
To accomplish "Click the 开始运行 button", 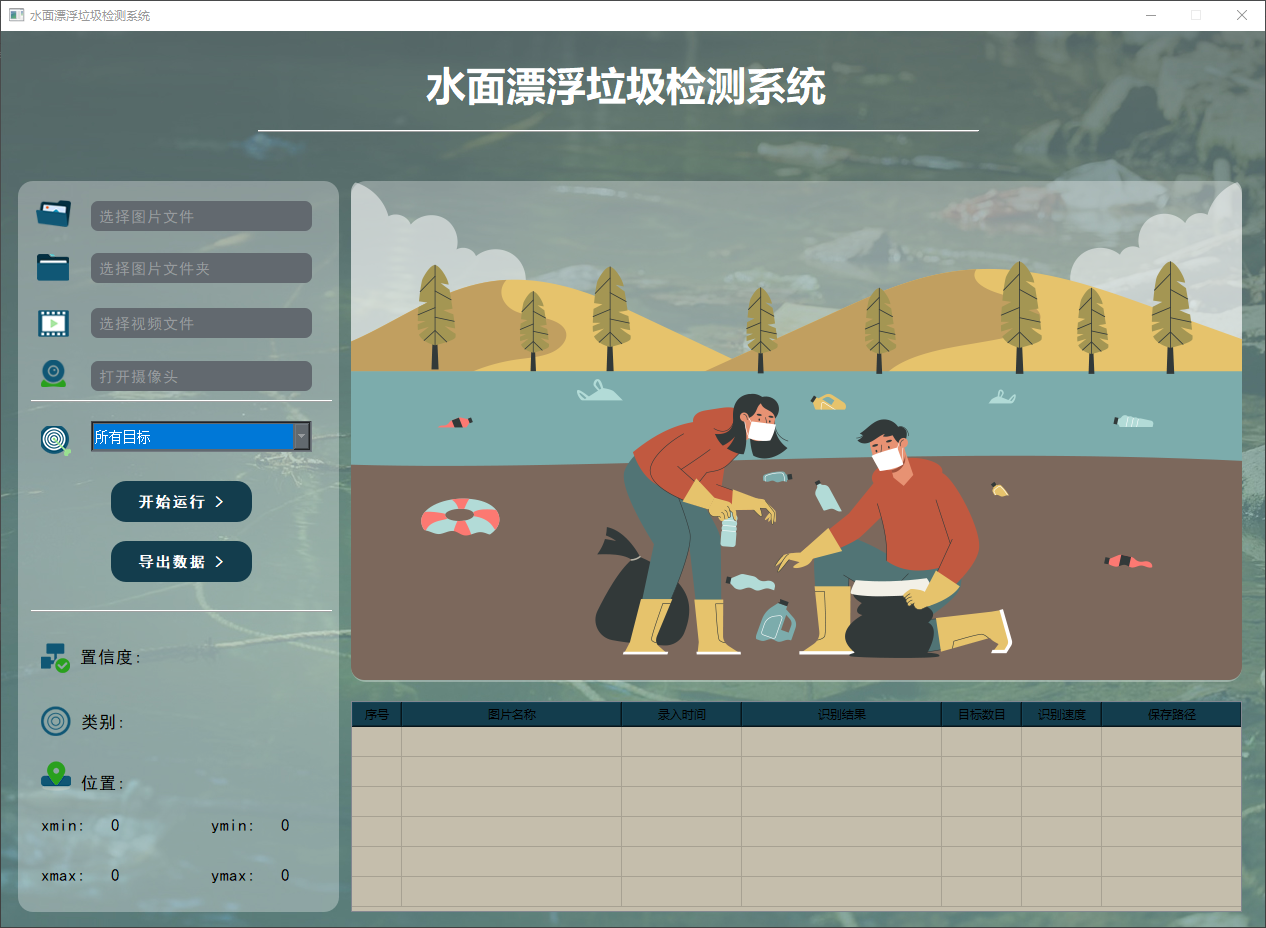I will (181, 501).
